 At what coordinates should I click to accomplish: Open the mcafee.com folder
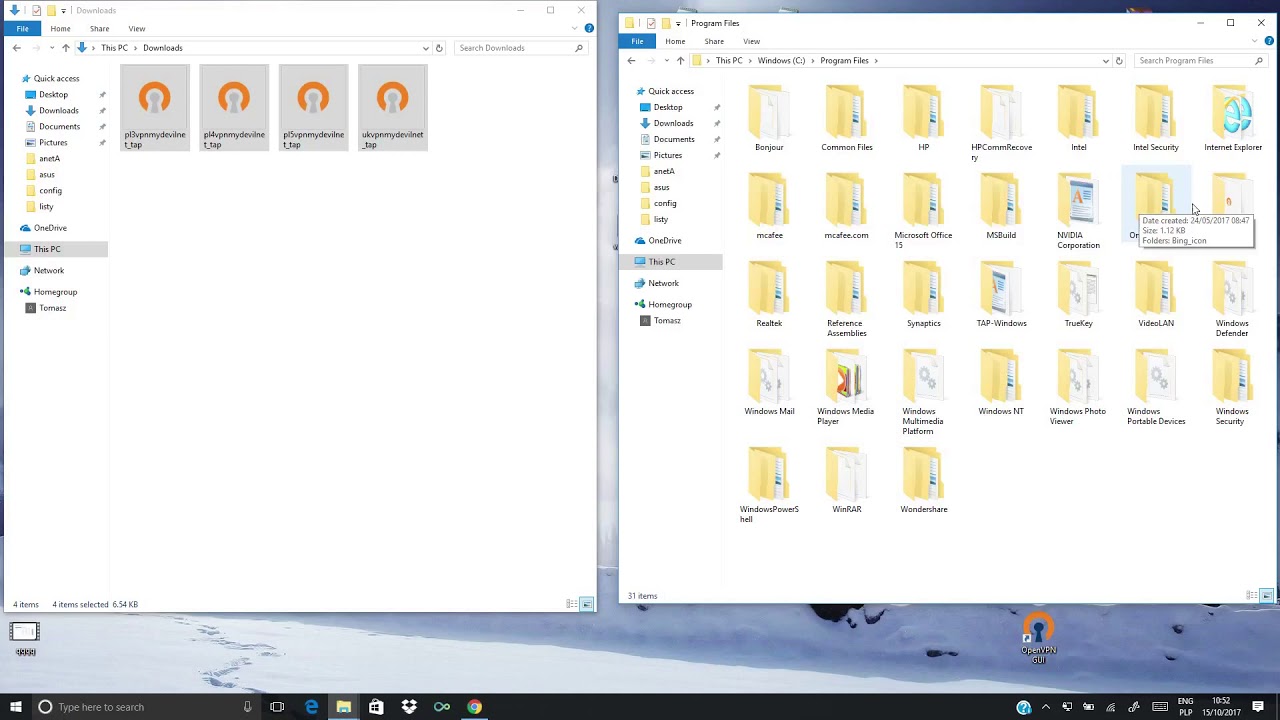click(x=847, y=207)
